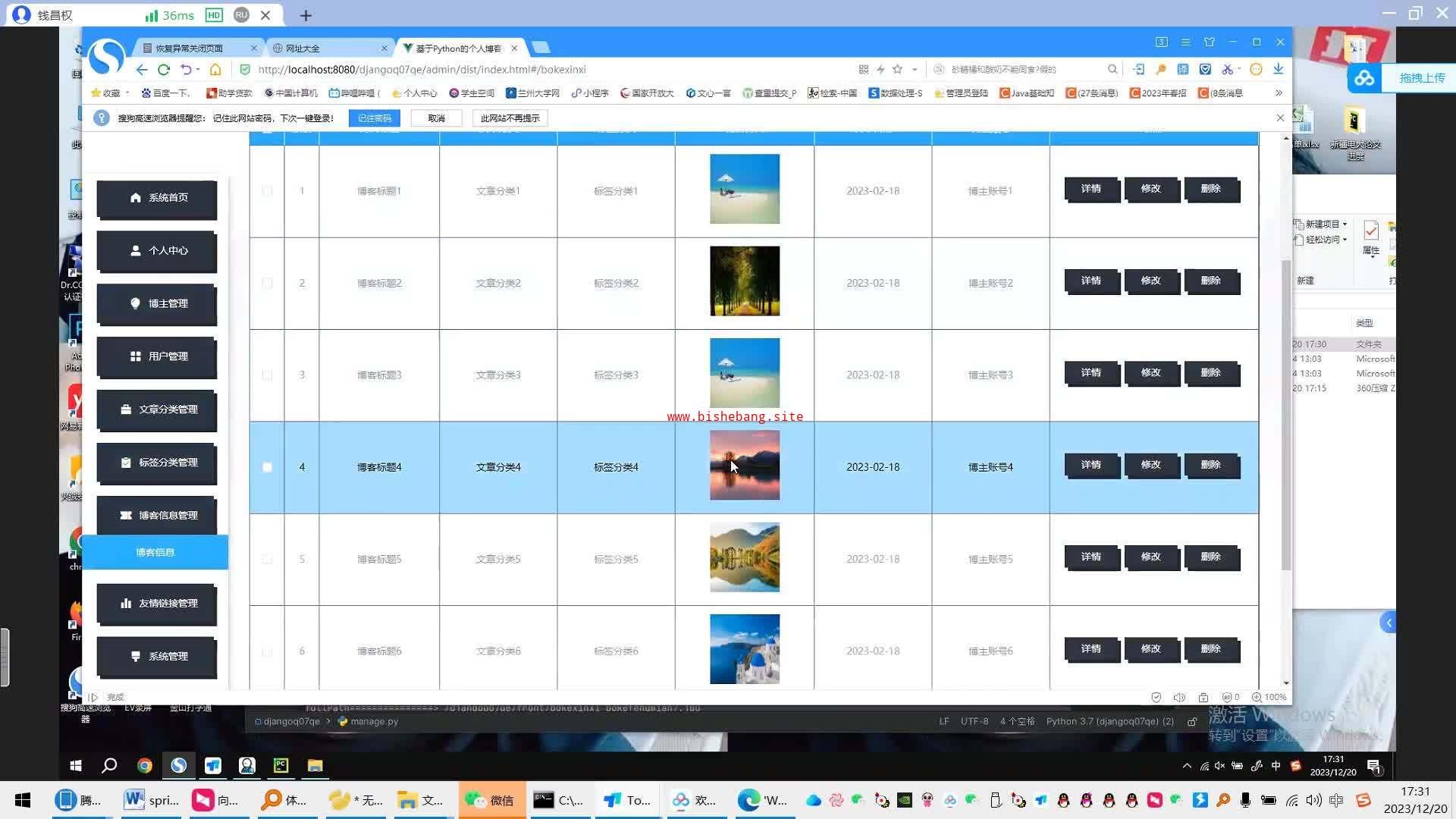Check the checkbox for row 4
Viewport: 1456px width, 819px height.
pyautogui.click(x=267, y=467)
